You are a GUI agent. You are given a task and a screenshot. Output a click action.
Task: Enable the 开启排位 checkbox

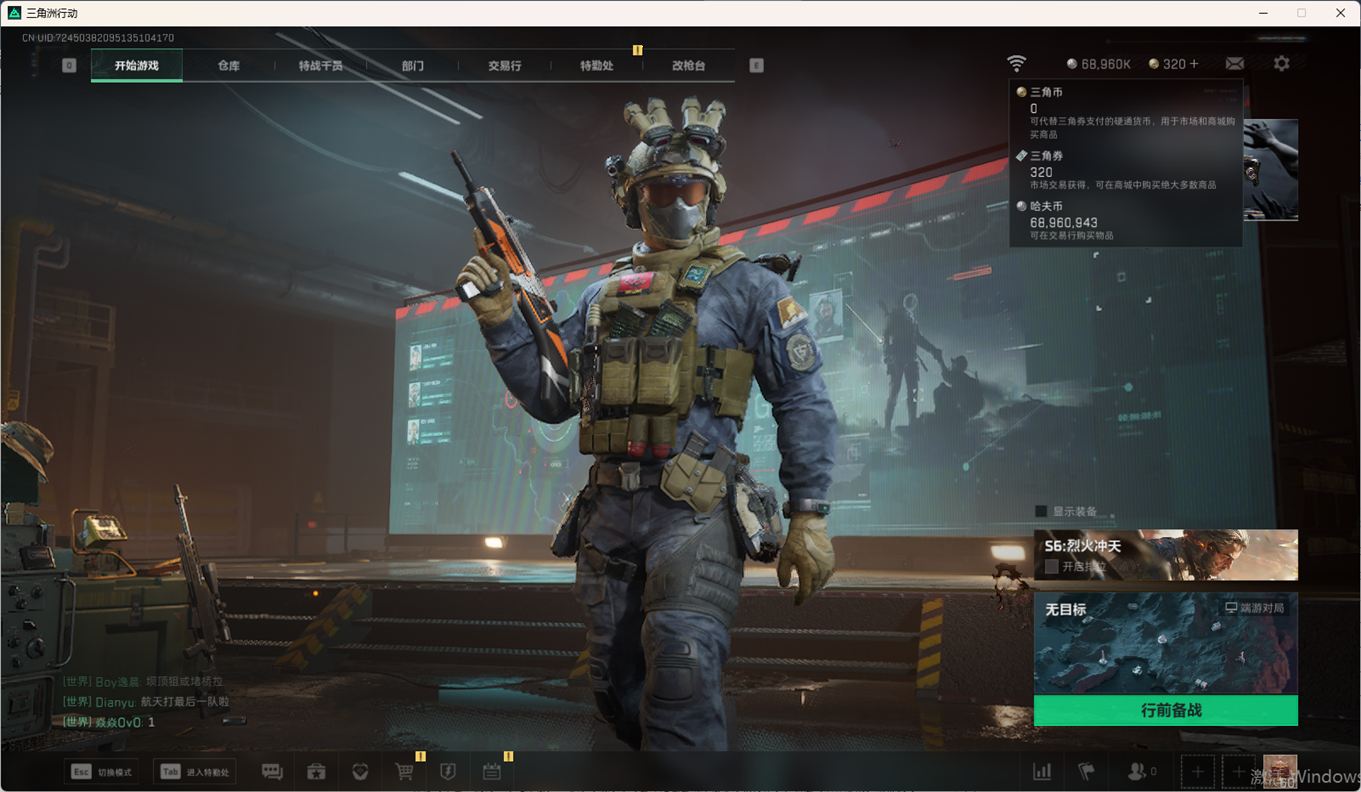point(1051,566)
